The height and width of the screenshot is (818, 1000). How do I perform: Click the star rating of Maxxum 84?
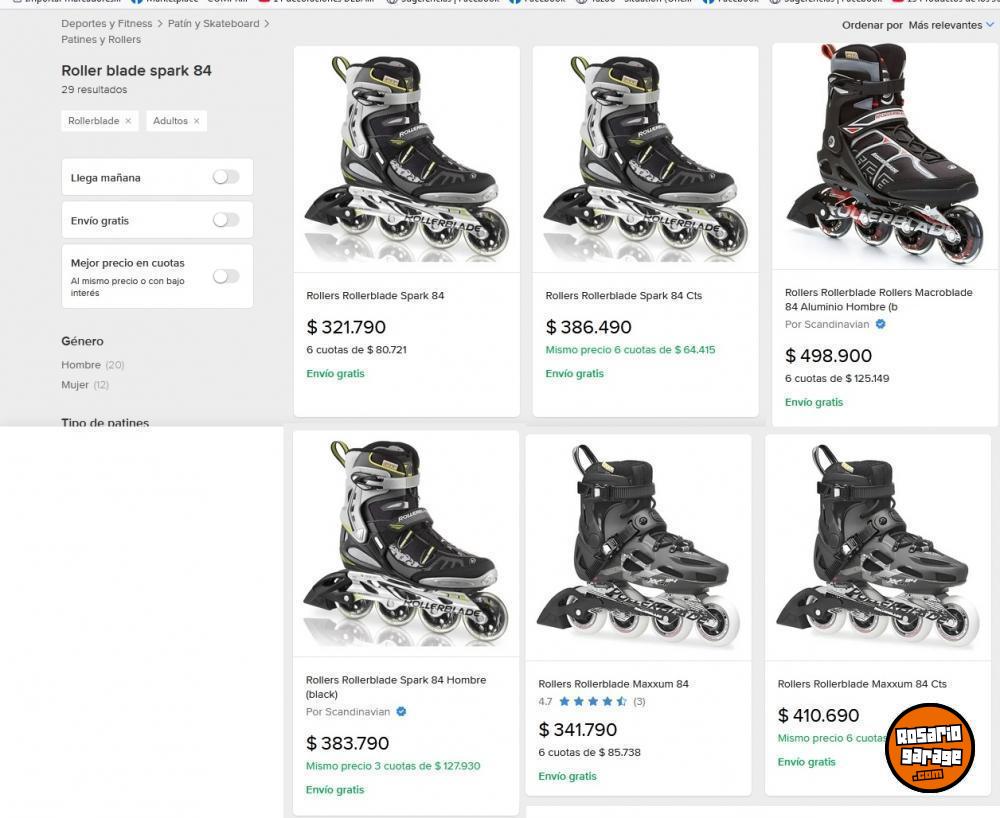593,702
